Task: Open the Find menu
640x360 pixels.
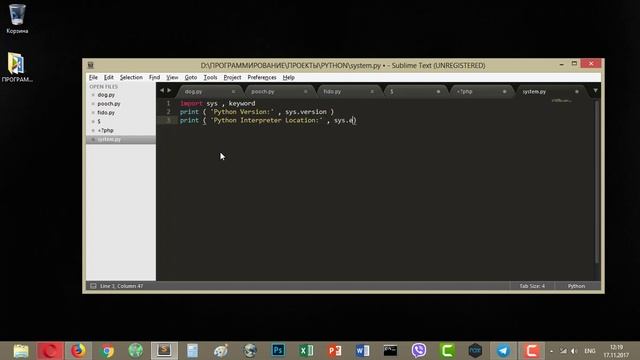Action: (154, 78)
